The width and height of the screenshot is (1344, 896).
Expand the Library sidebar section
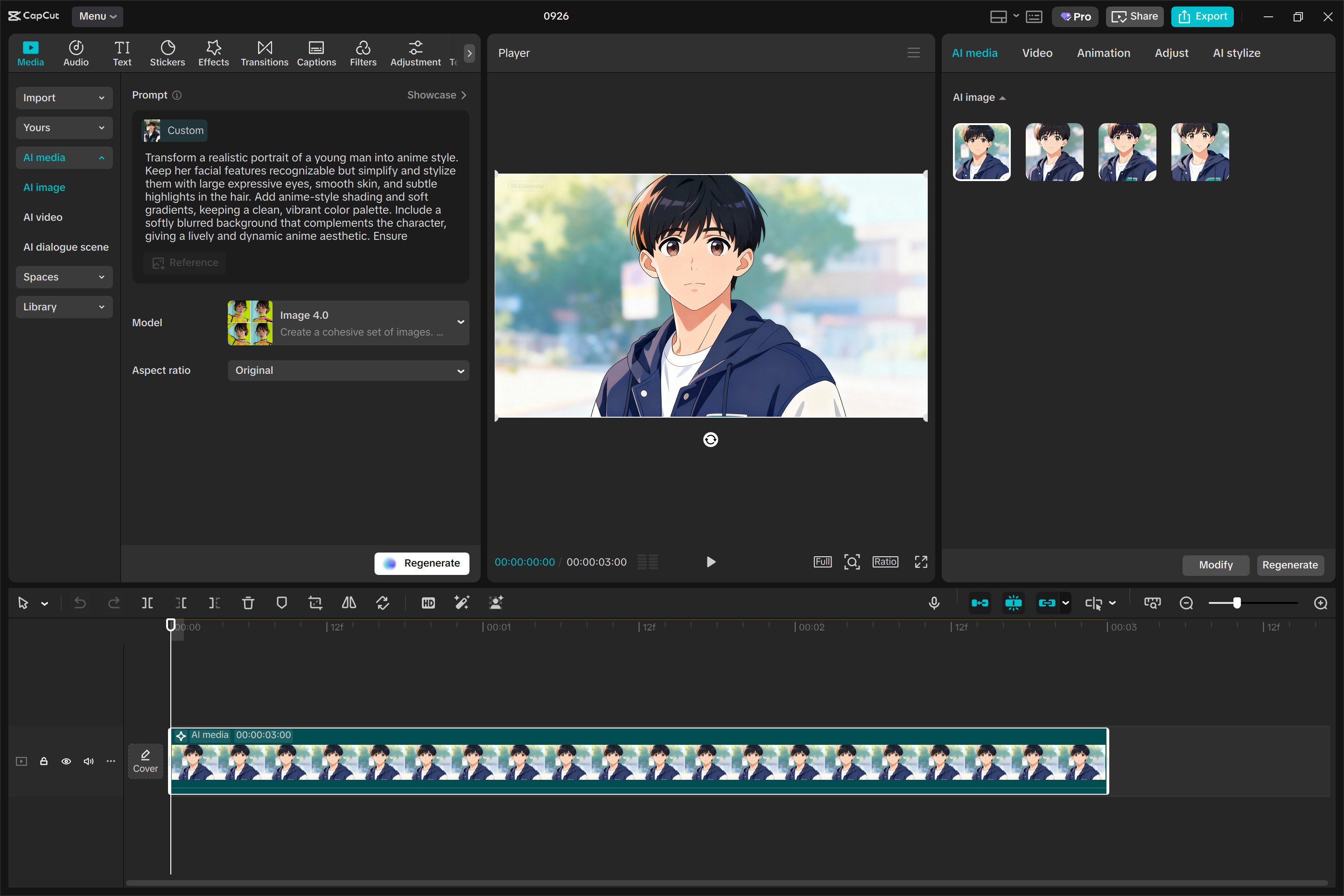pyautogui.click(x=64, y=307)
